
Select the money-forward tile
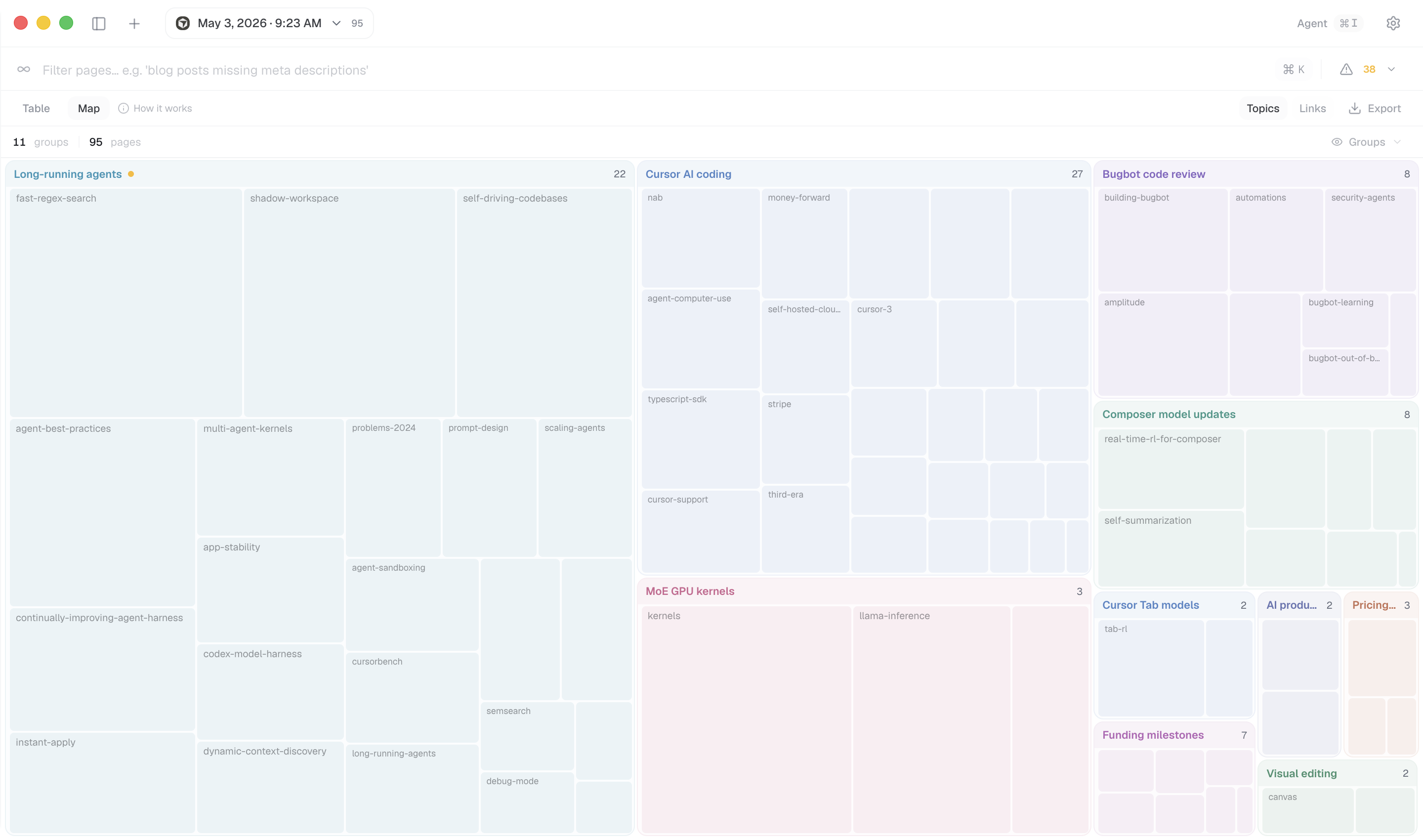coord(804,244)
